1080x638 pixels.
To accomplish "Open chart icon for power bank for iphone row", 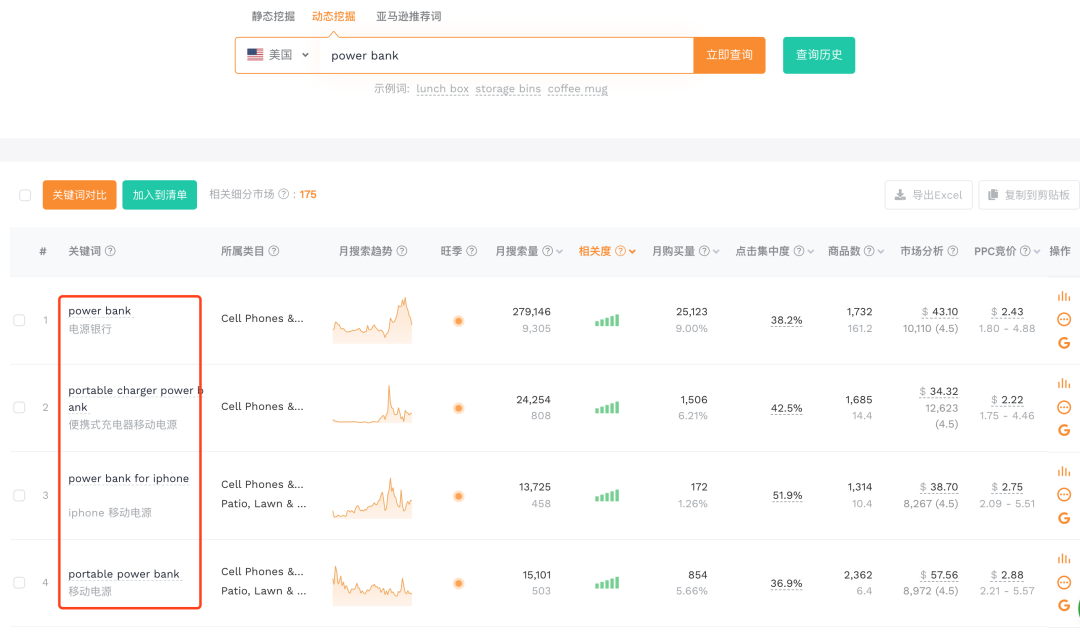I will click(x=1063, y=470).
